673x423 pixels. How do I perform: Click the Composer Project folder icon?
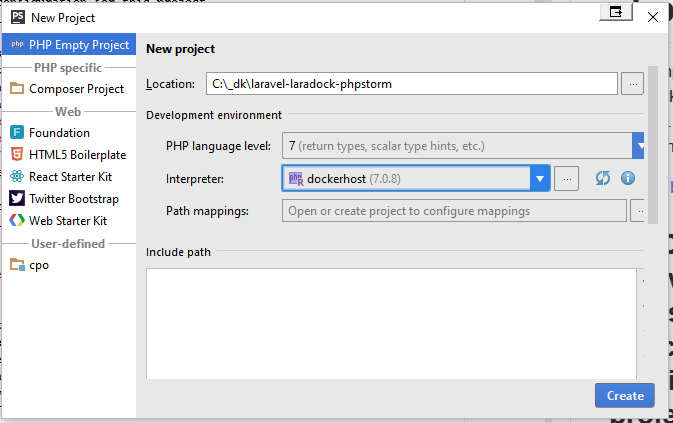click(x=17, y=88)
